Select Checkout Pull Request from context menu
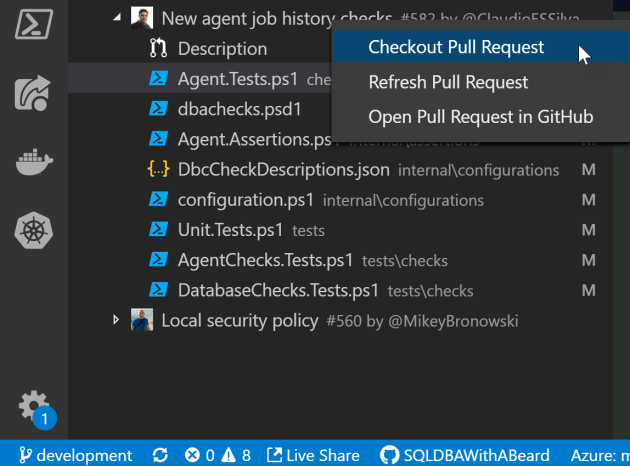Image resolution: width=630 pixels, height=466 pixels. pos(456,47)
